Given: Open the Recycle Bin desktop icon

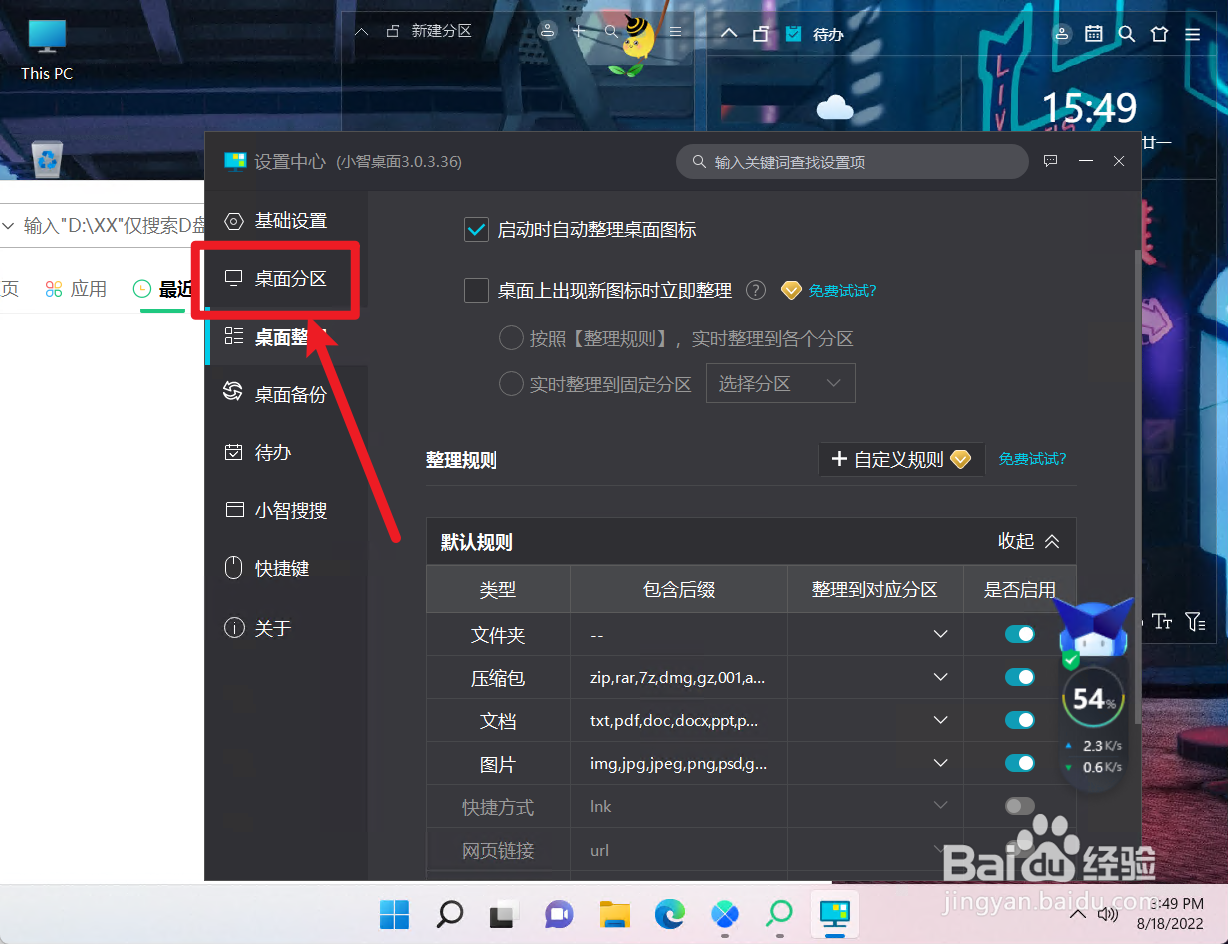Looking at the screenshot, I should pyautogui.click(x=47, y=158).
